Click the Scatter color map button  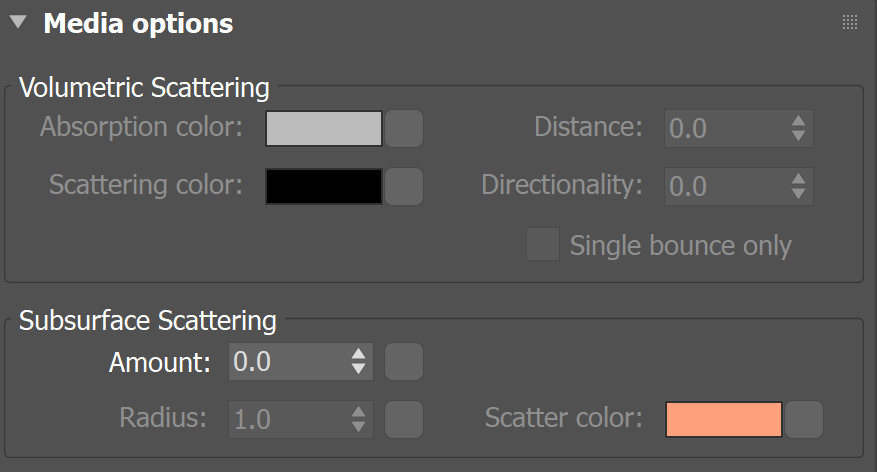coord(804,420)
